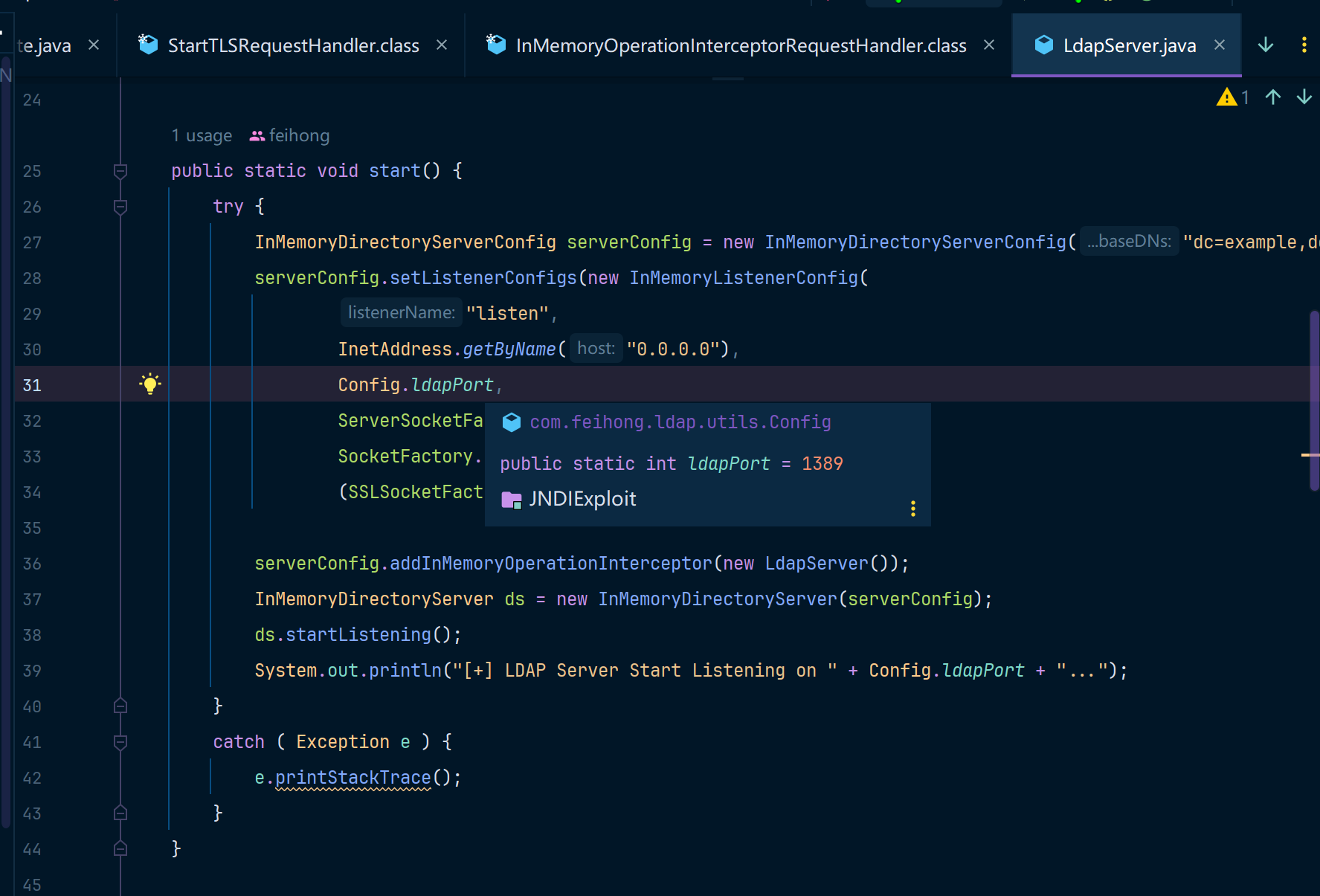
Task: Click the people icon beside feihong
Action: click(x=257, y=136)
